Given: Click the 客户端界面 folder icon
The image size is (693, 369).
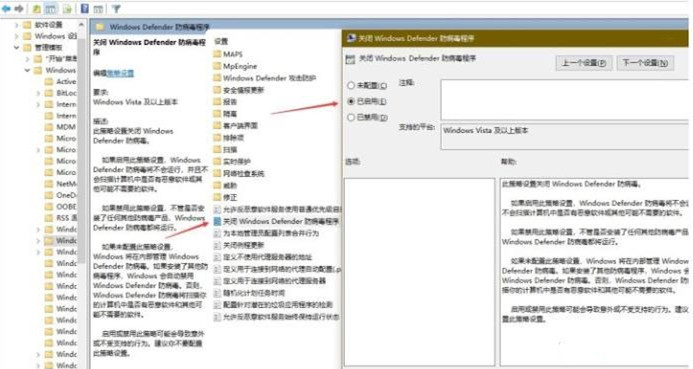Looking at the screenshot, I should tap(217, 126).
